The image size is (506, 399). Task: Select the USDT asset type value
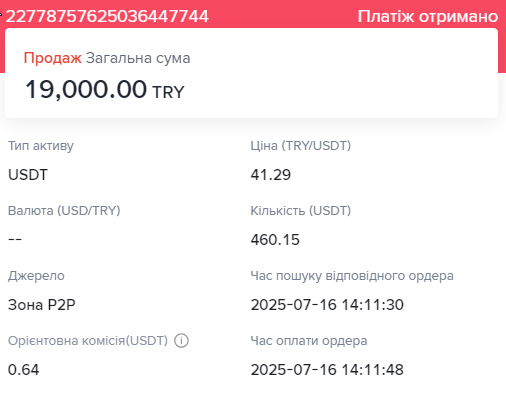click(28, 175)
